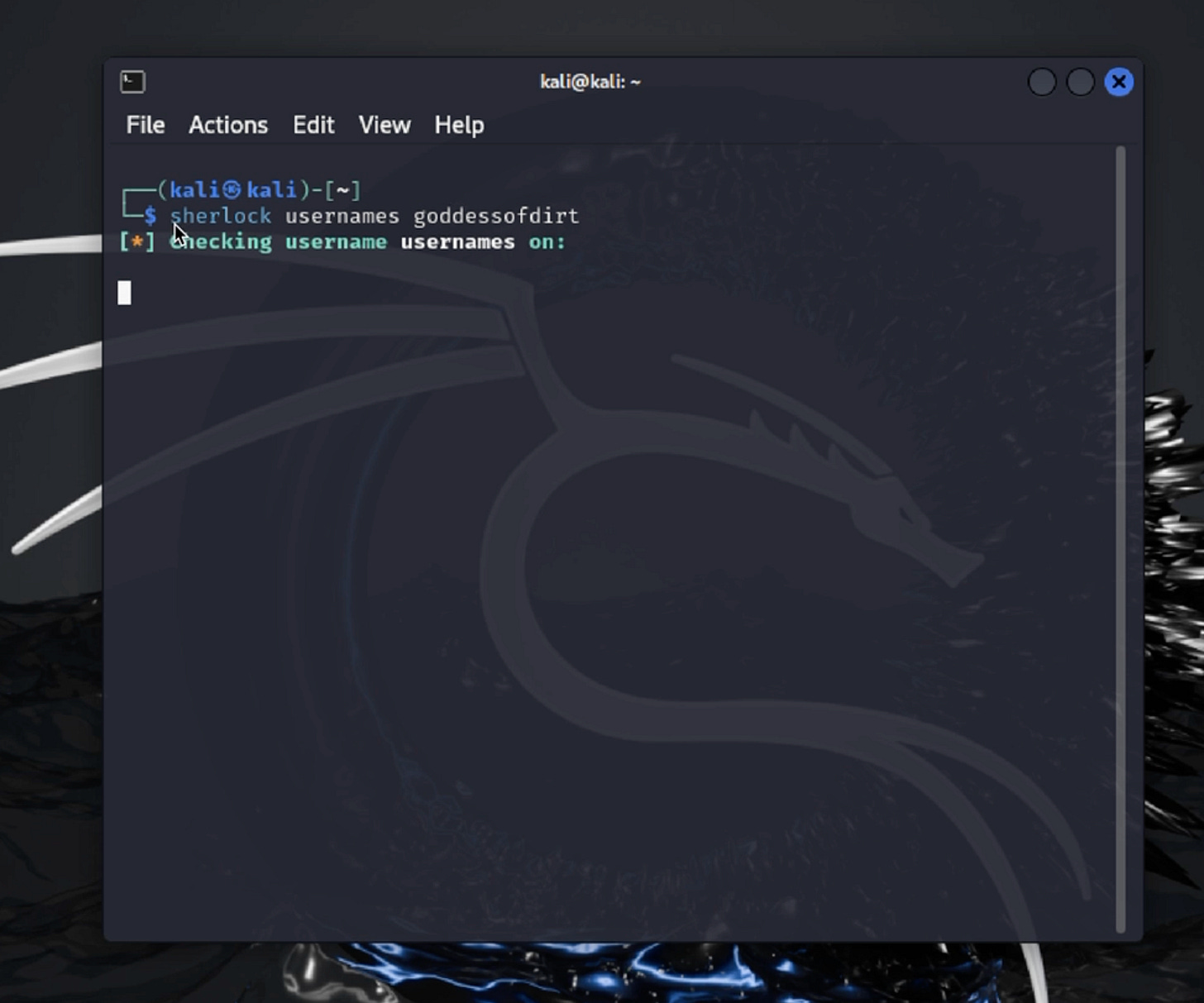Open the Help menu
The width and height of the screenshot is (1204, 1003).
tap(459, 125)
